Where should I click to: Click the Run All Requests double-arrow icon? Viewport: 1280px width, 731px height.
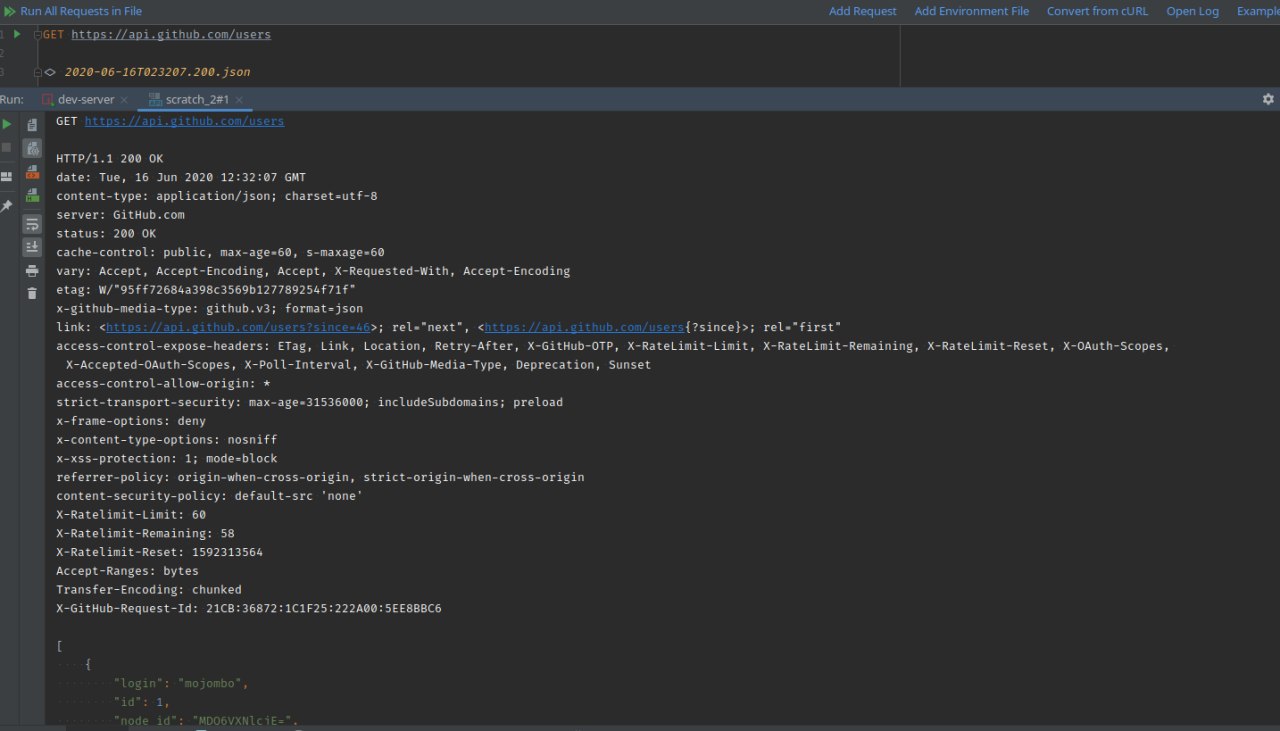pos(9,11)
